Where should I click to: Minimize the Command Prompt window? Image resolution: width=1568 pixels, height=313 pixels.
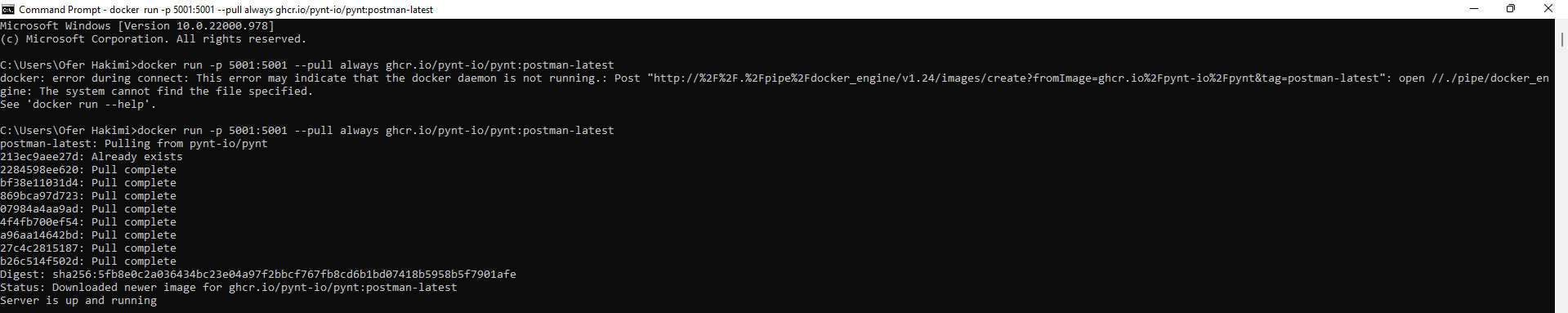1474,9
